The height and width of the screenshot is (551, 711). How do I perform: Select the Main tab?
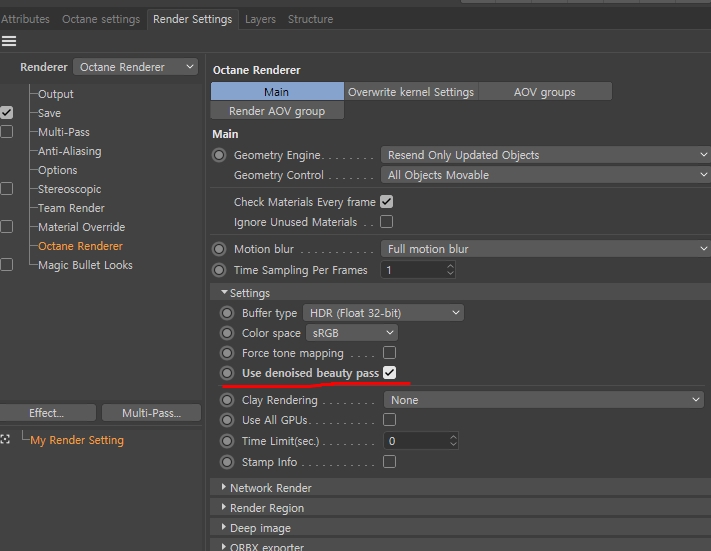(277, 92)
